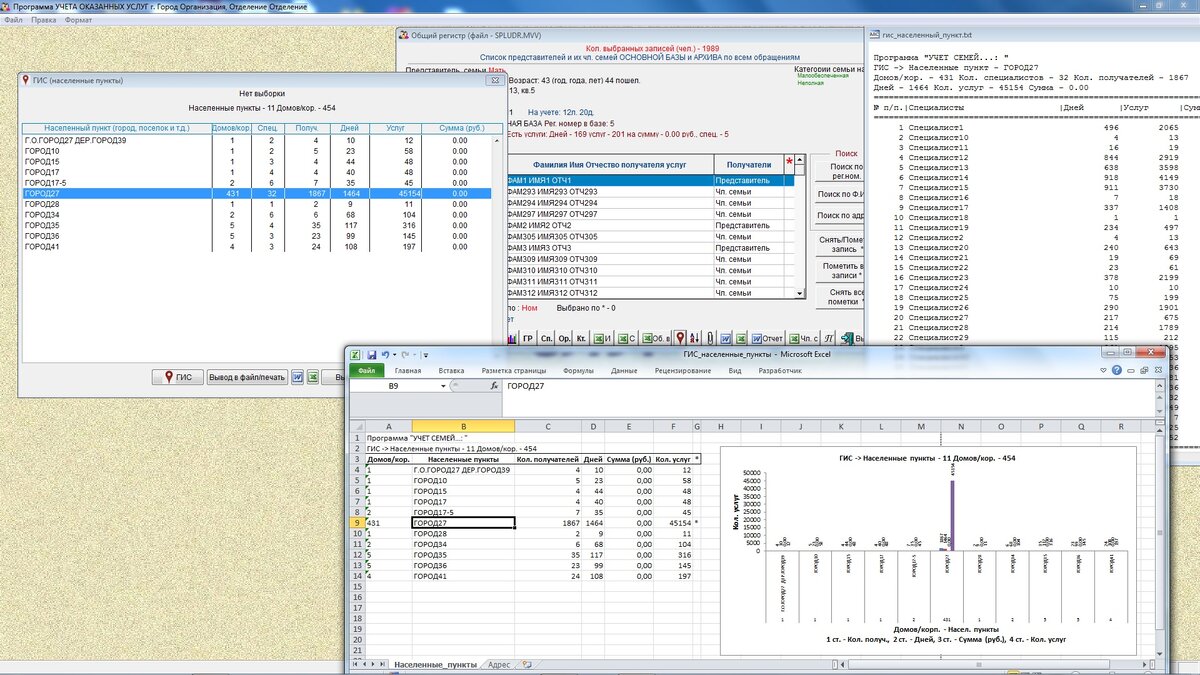The width and height of the screenshot is (1200, 675).
Task: Open the Формат menu
Action: [x=77, y=20]
